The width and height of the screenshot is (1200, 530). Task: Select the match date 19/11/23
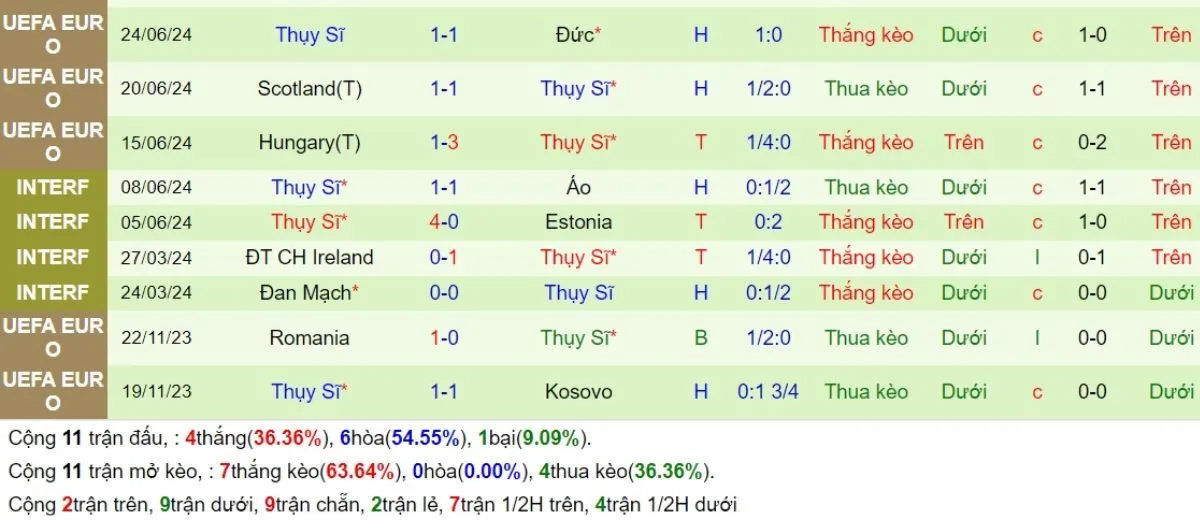coord(156,392)
